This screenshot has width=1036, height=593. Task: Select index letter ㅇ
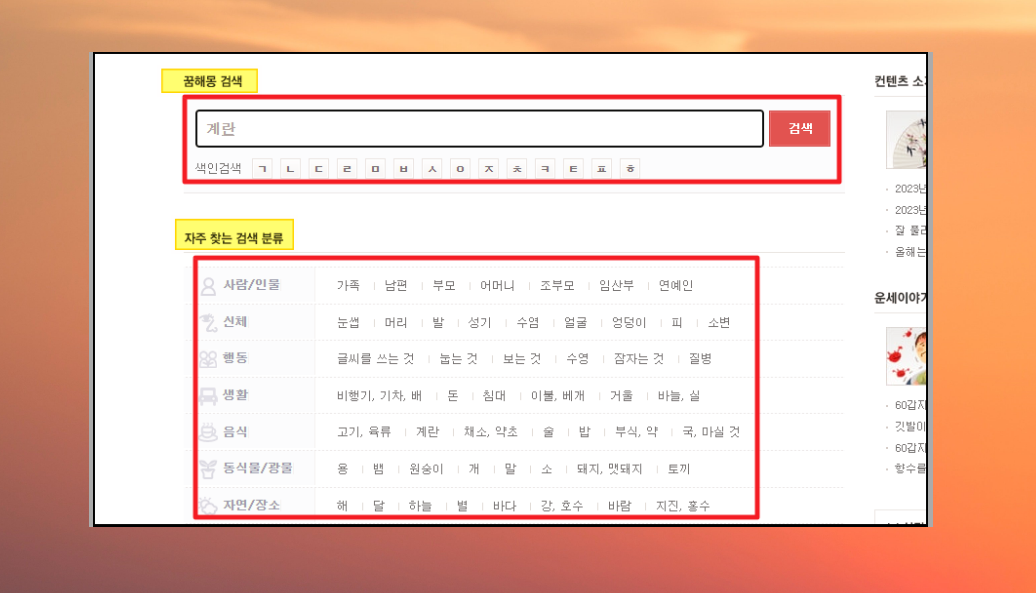pos(461,168)
